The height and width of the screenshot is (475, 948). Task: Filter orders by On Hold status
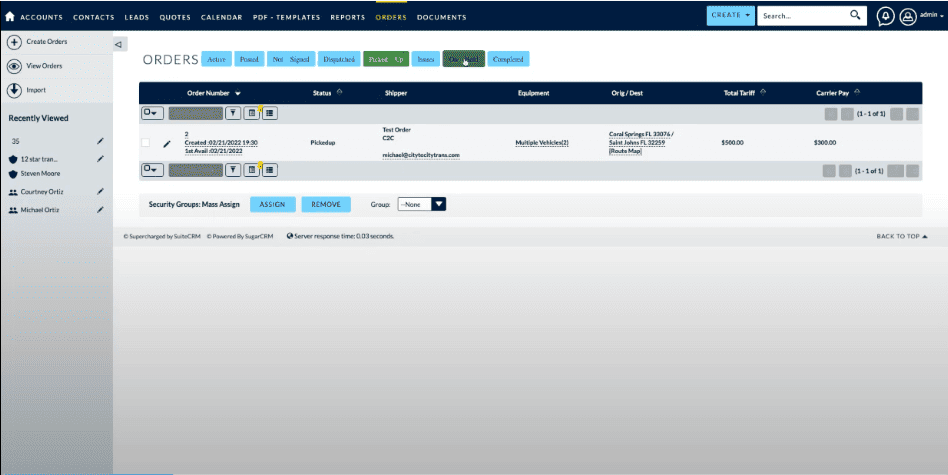click(x=464, y=59)
